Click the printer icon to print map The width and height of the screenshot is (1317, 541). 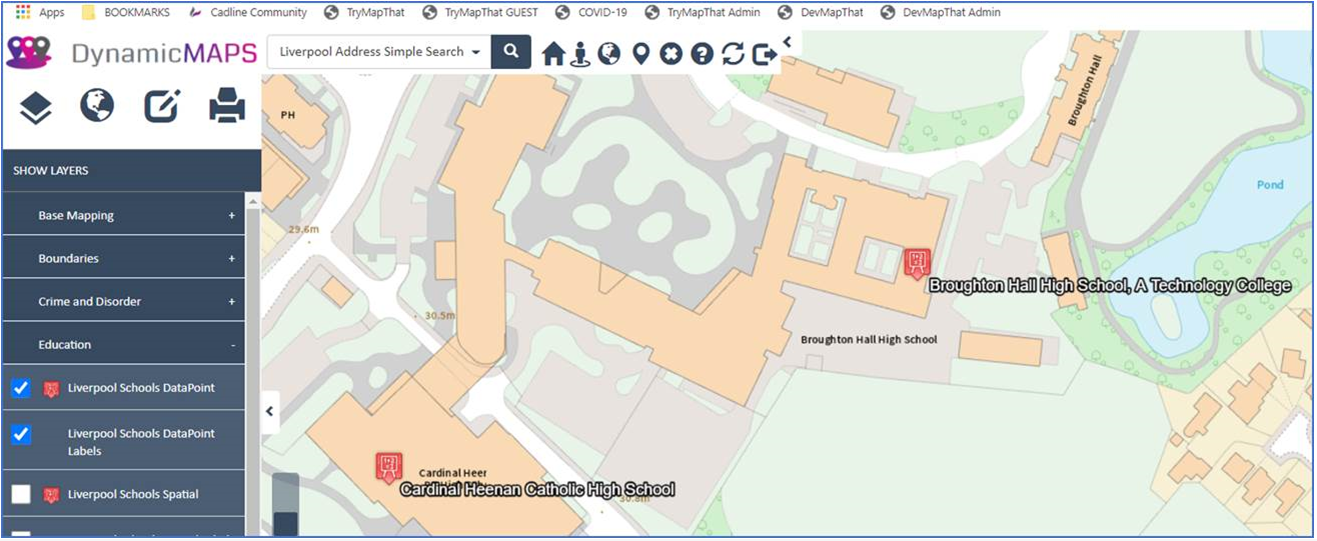pyautogui.click(x=227, y=106)
